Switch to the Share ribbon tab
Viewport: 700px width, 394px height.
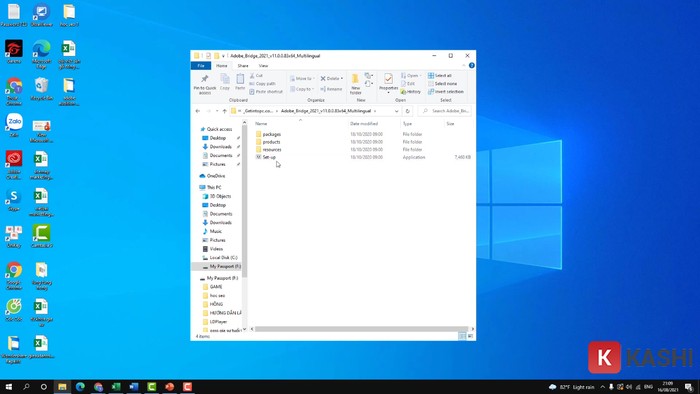coord(243,66)
